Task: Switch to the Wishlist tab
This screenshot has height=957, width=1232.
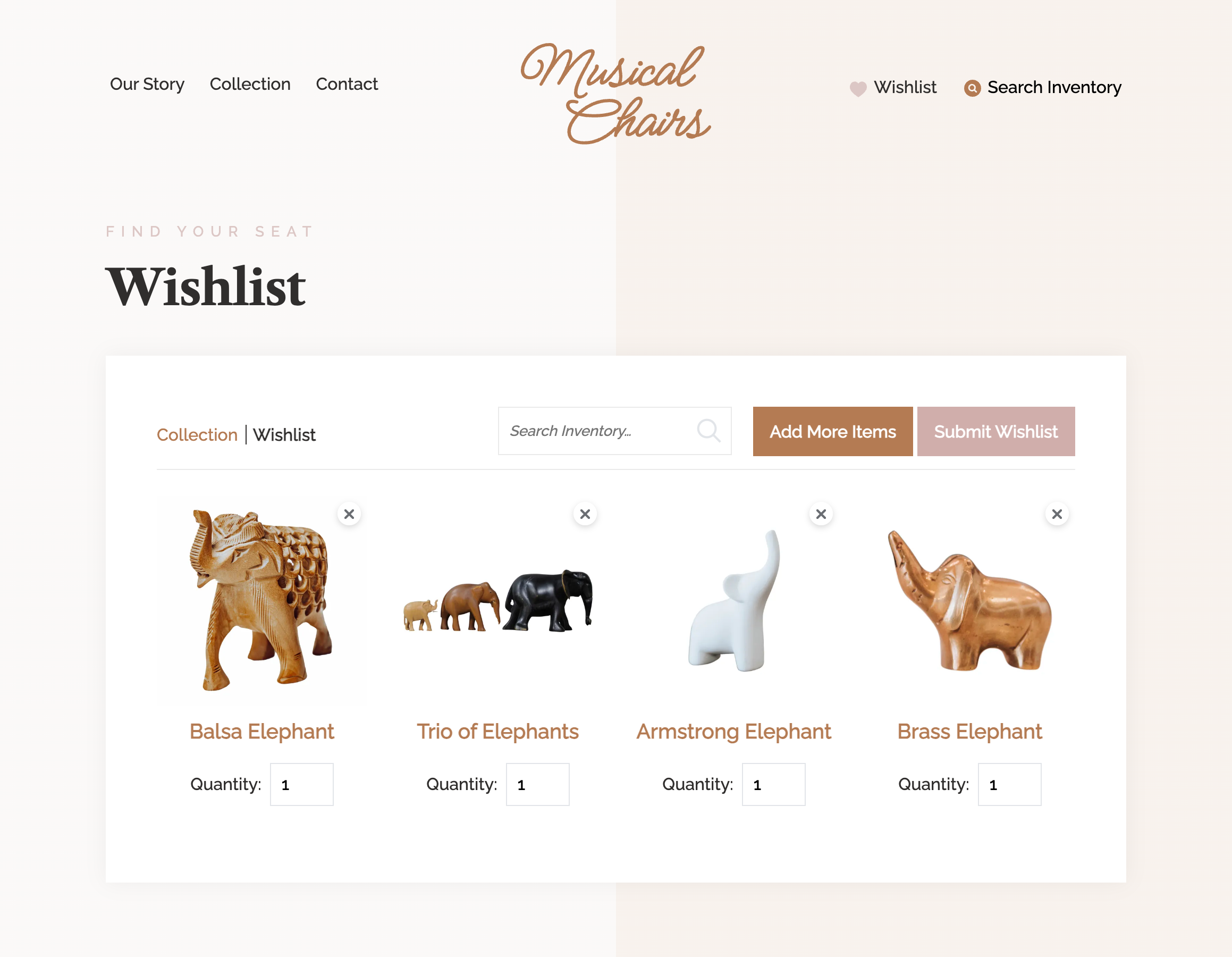Action: click(x=285, y=435)
